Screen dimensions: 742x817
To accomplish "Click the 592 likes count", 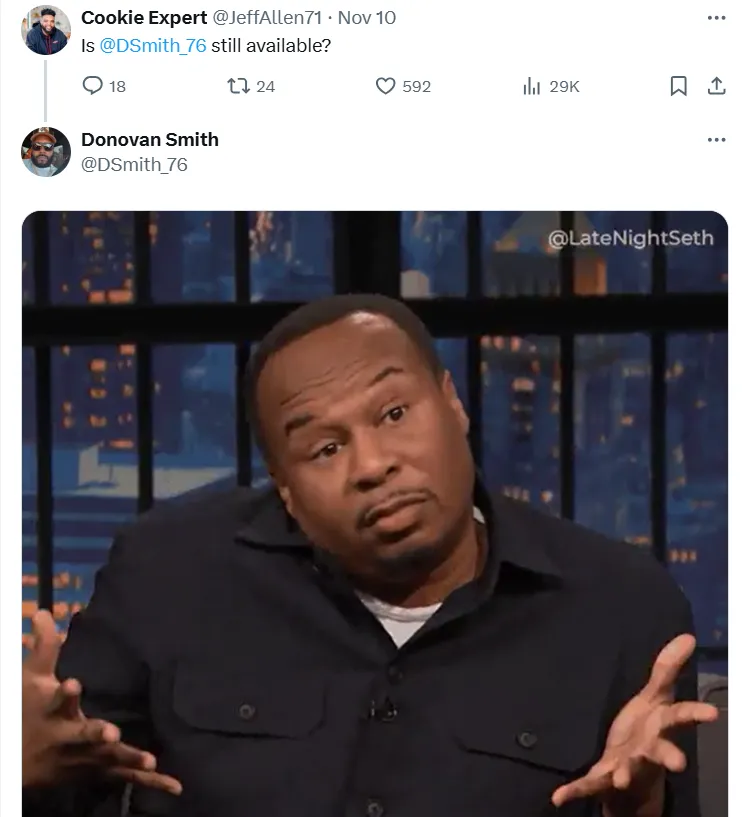I will 416,86.
